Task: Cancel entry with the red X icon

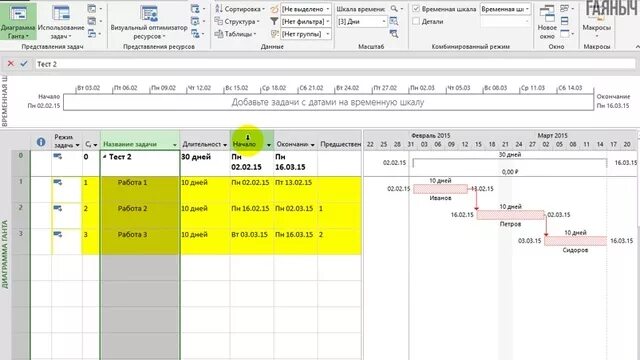Action: 11,64
